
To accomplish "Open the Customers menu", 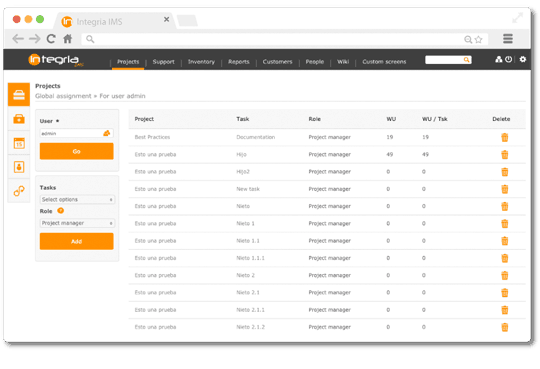I will [278, 62].
